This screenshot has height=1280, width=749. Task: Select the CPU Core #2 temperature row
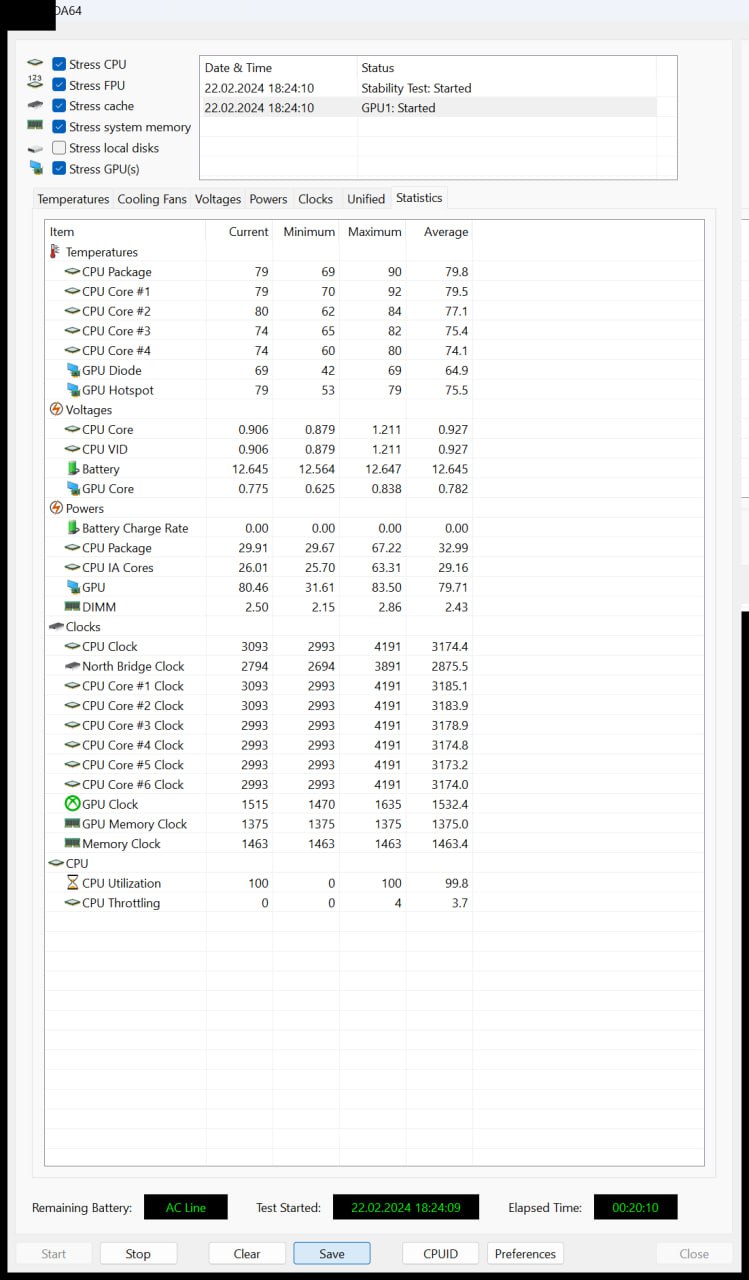[x=258, y=311]
